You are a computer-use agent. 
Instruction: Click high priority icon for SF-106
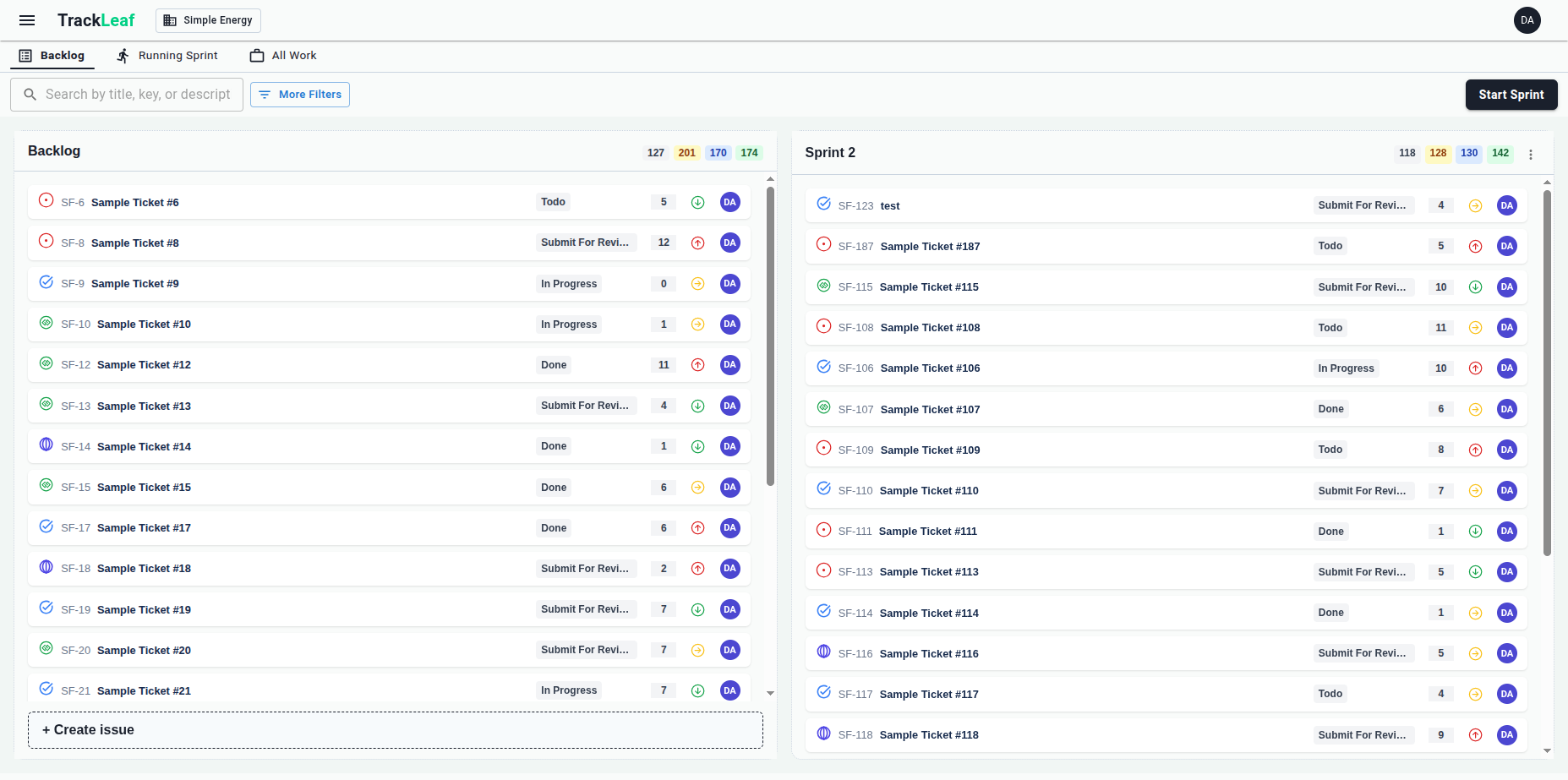pyautogui.click(x=1475, y=368)
